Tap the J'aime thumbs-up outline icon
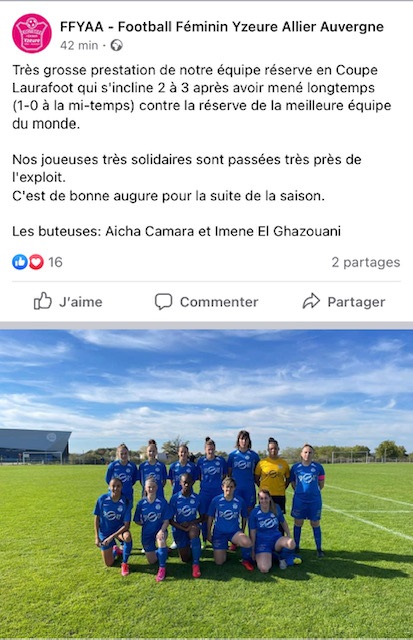The width and height of the screenshot is (413, 640). click(42, 301)
